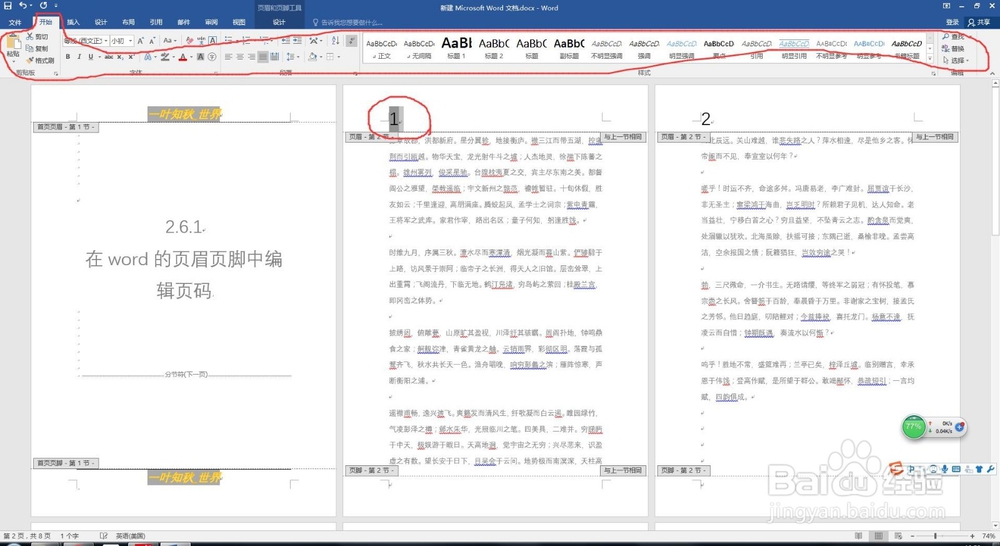The image size is (1000, 546).
Task: Toggle bold formatting
Action: click(68, 57)
